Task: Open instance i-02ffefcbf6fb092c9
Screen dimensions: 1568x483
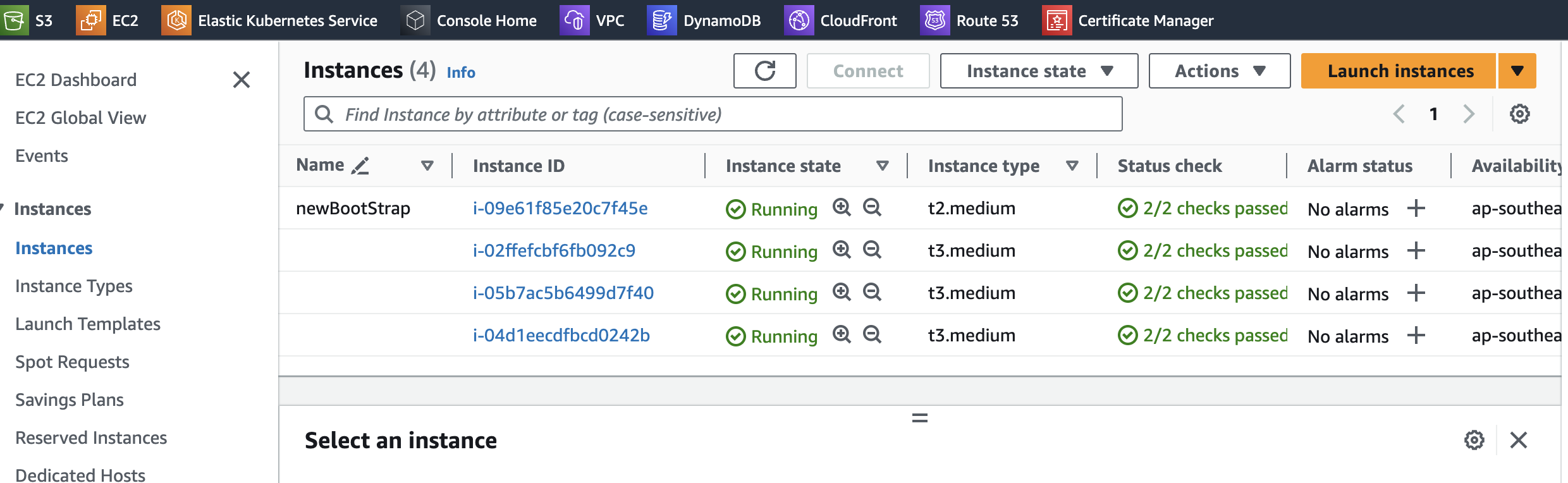Action: pyautogui.click(x=554, y=250)
